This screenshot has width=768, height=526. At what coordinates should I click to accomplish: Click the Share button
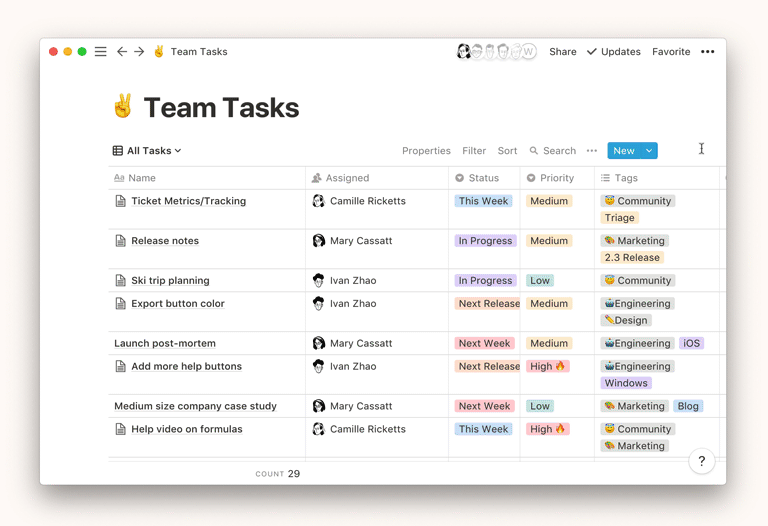click(x=562, y=52)
